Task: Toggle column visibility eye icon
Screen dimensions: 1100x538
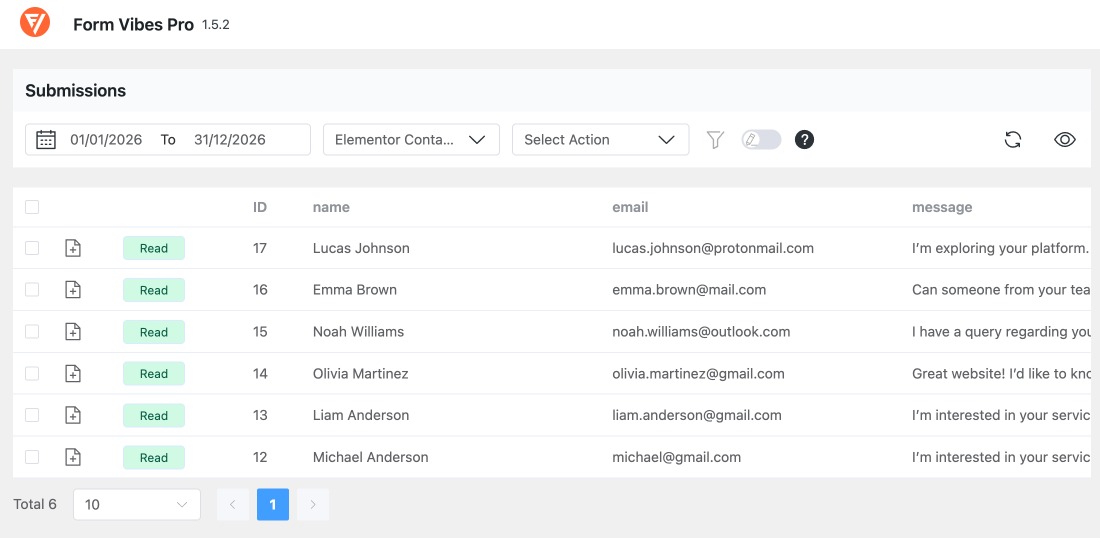Action: click(1064, 140)
